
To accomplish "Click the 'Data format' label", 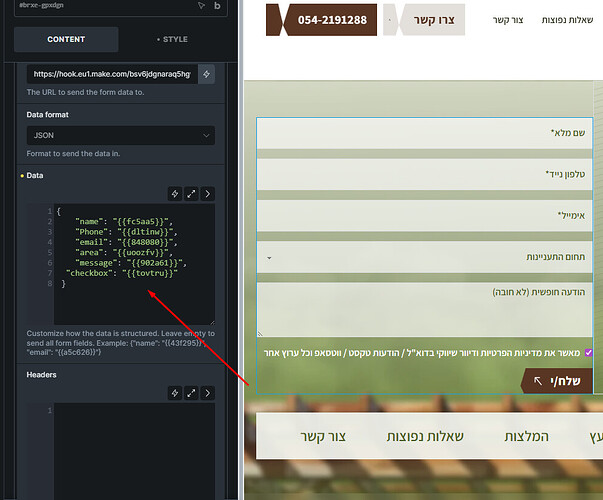I will coord(48,115).
